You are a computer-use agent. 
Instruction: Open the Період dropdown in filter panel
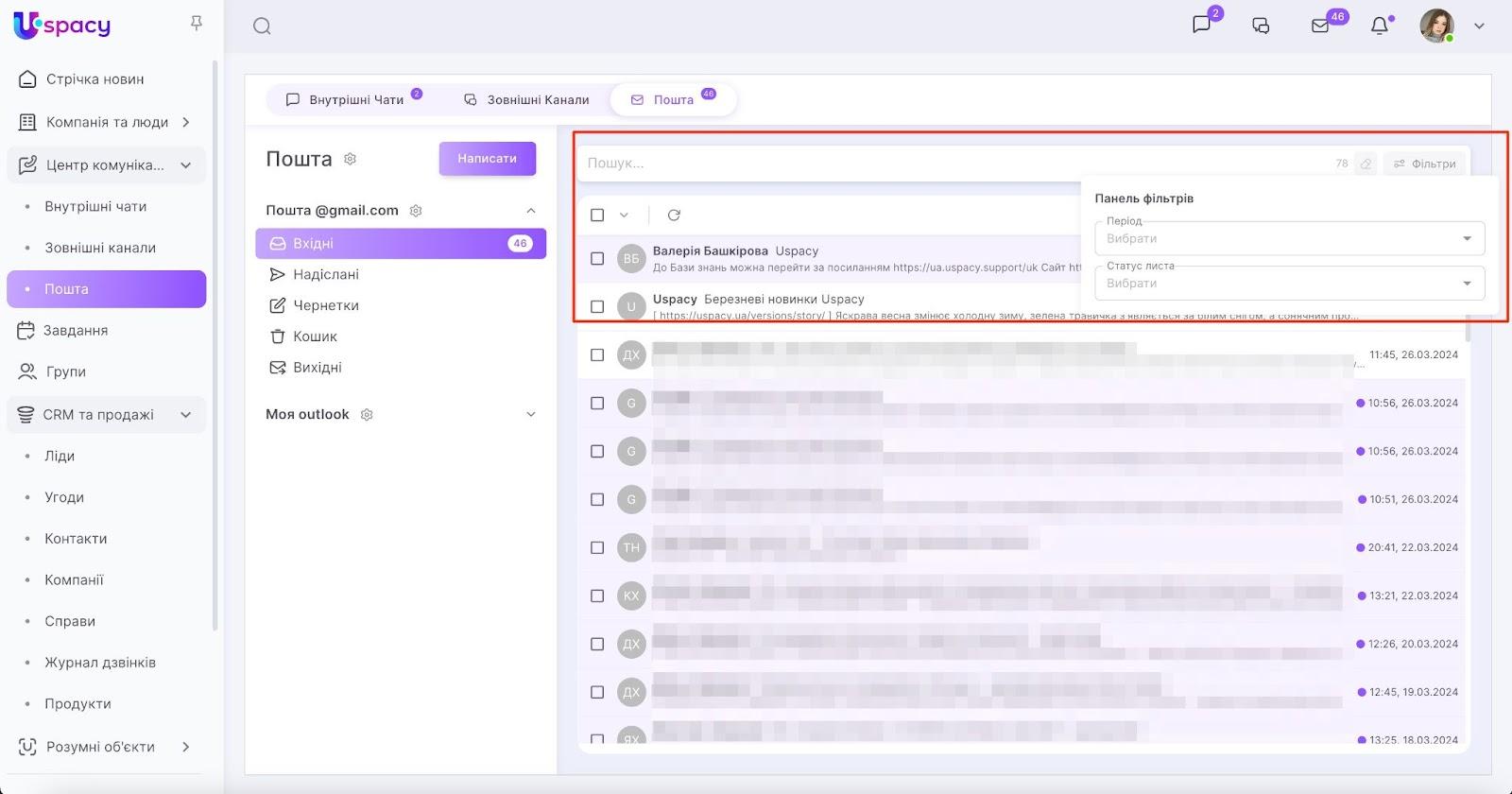click(x=1289, y=238)
